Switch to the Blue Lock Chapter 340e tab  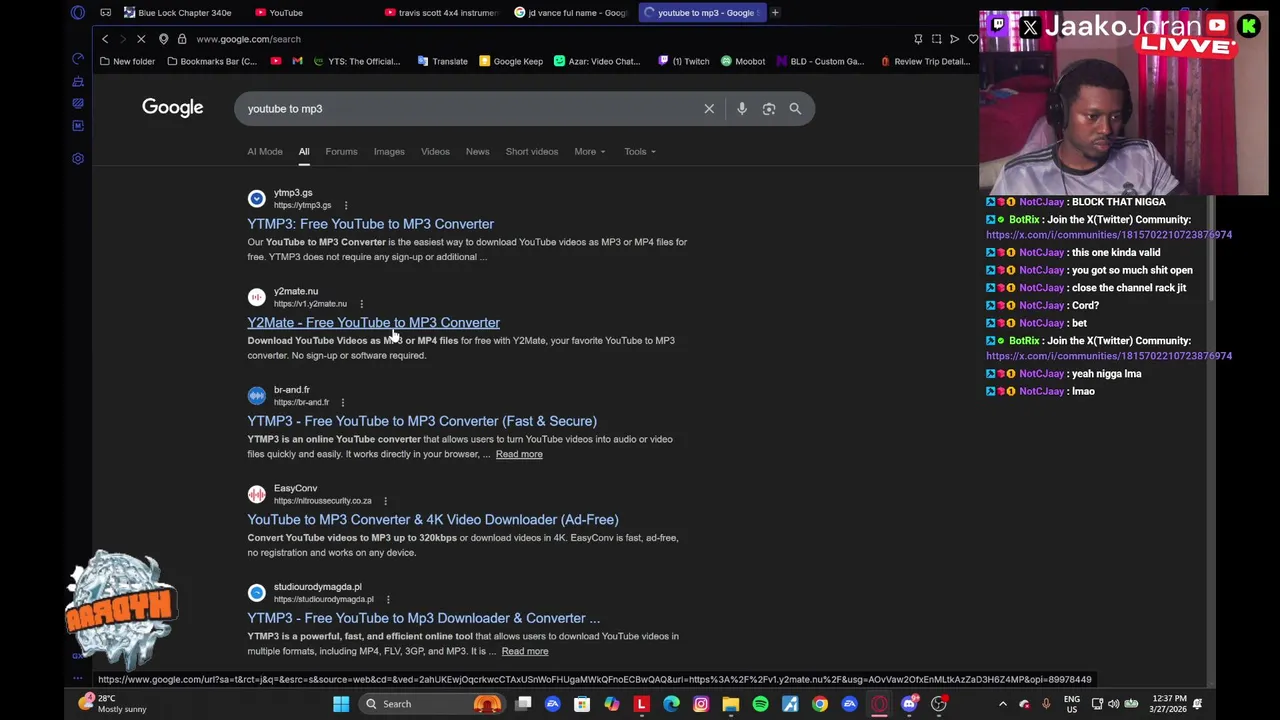click(178, 12)
